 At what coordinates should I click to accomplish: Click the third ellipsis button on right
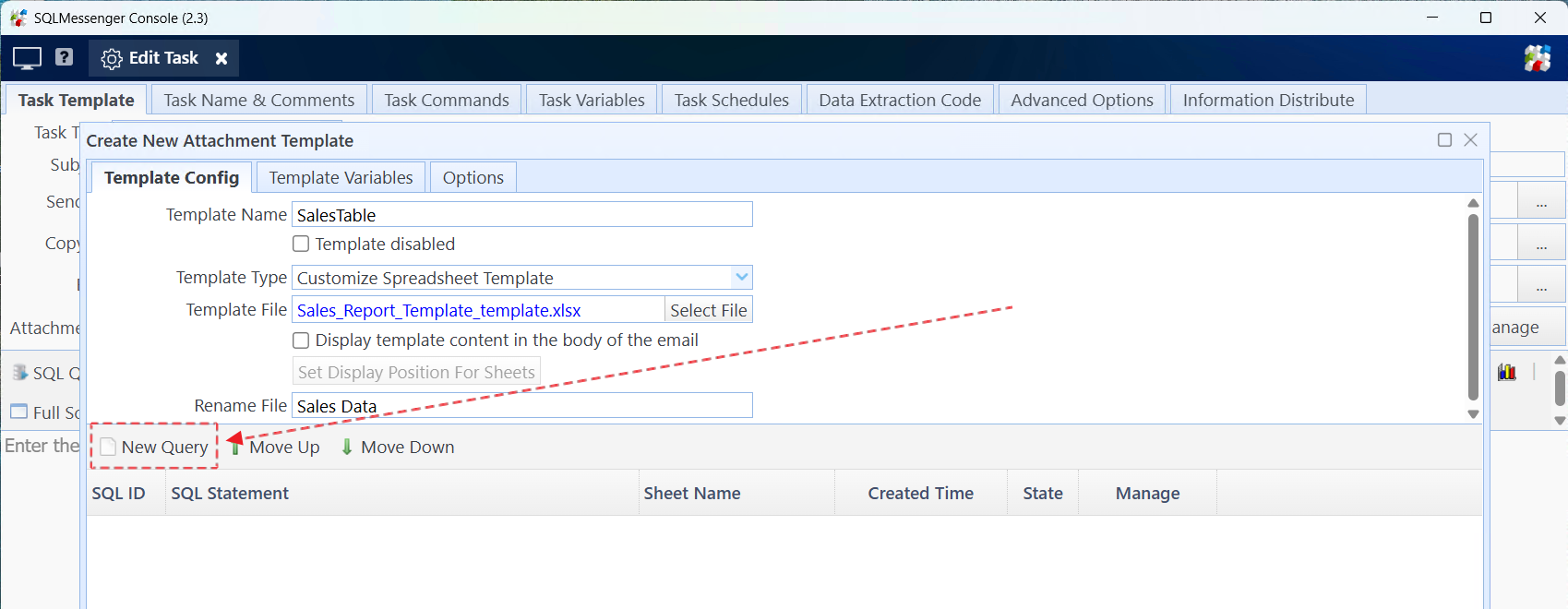pyautogui.click(x=1541, y=285)
